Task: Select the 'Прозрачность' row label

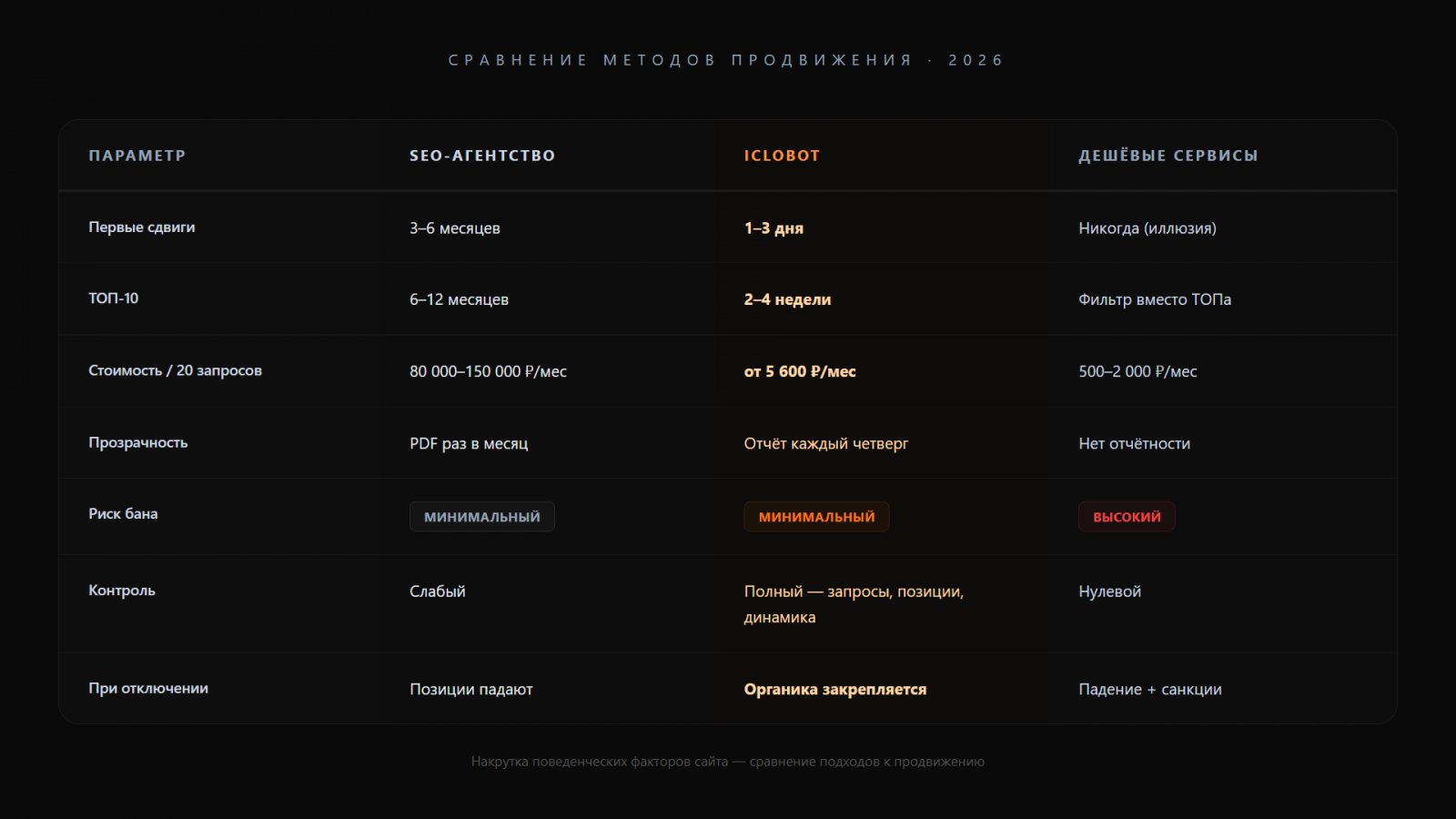Action: click(x=138, y=442)
